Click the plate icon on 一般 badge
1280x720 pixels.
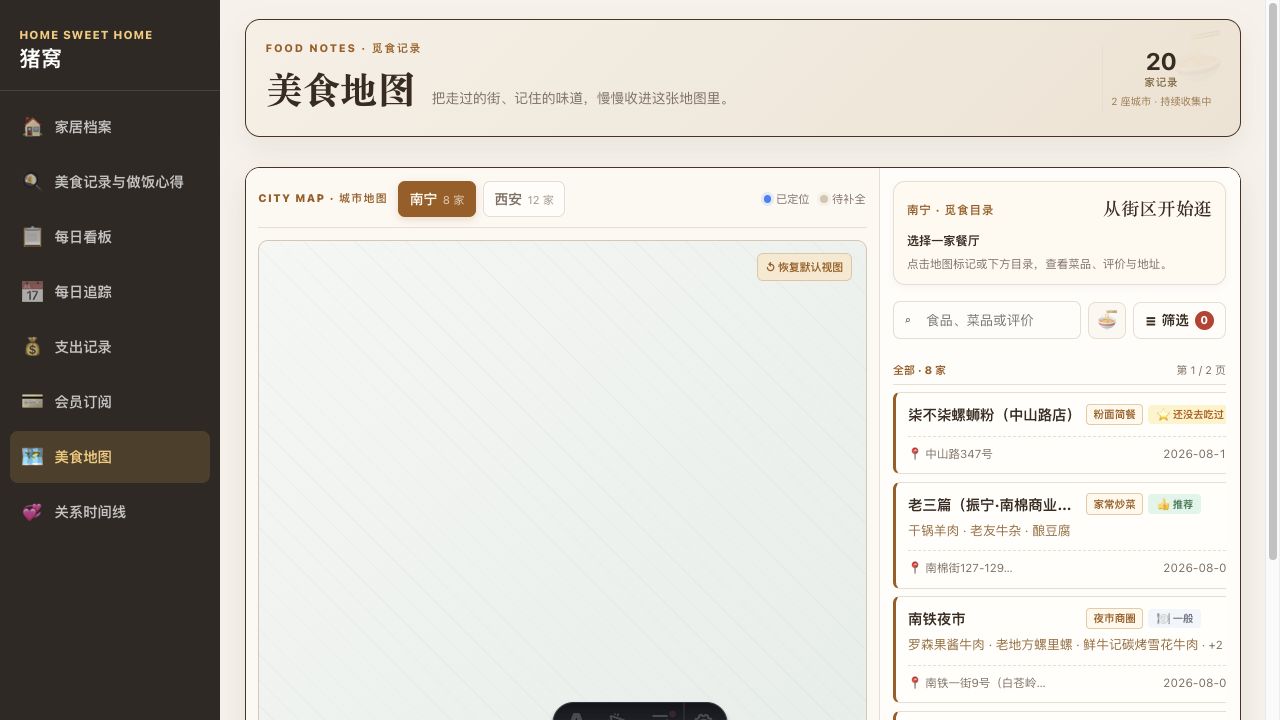click(1163, 619)
